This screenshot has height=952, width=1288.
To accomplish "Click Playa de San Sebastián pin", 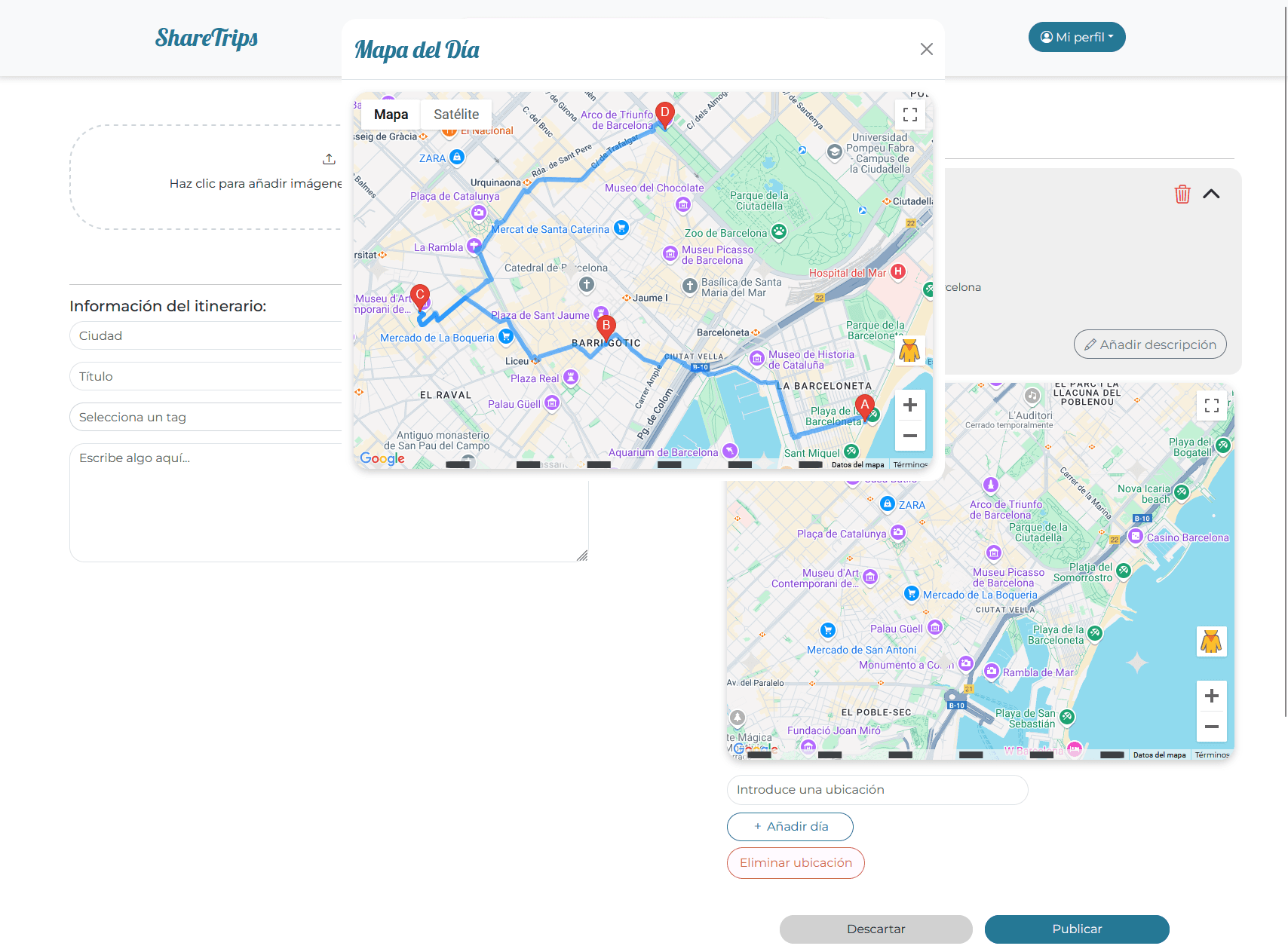I will coord(1067,717).
